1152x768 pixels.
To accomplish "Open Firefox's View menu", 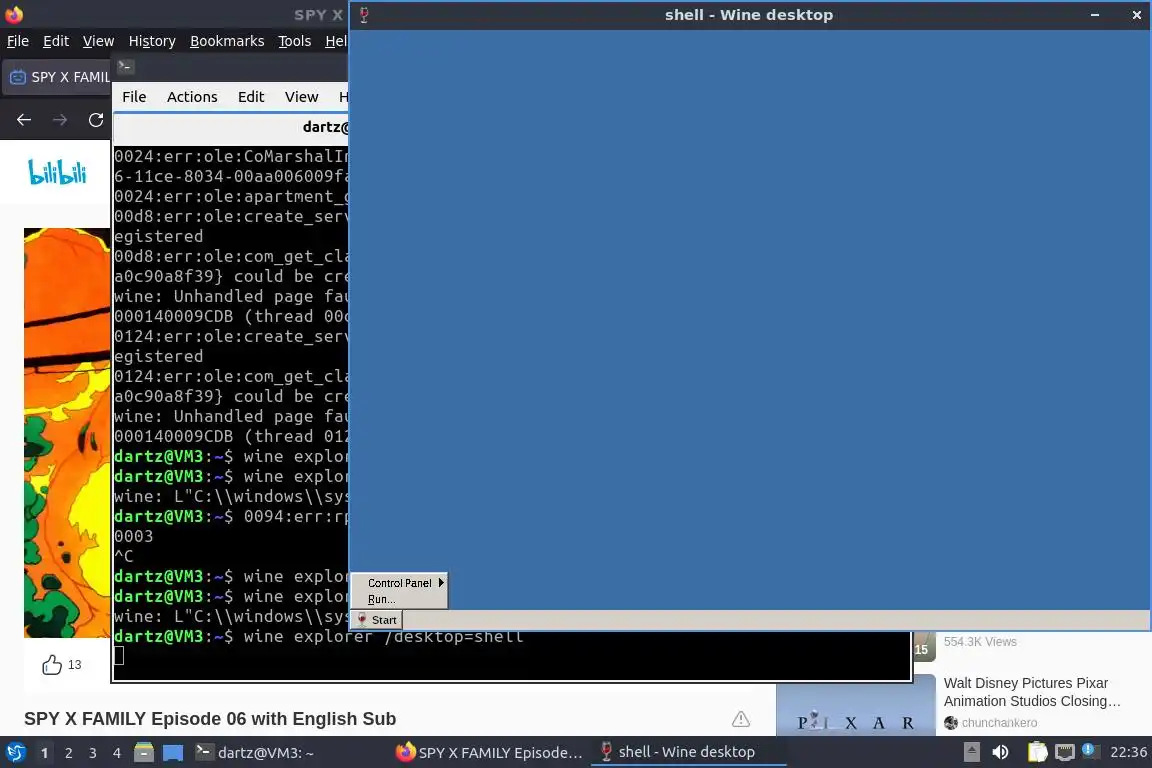I will click(98, 41).
